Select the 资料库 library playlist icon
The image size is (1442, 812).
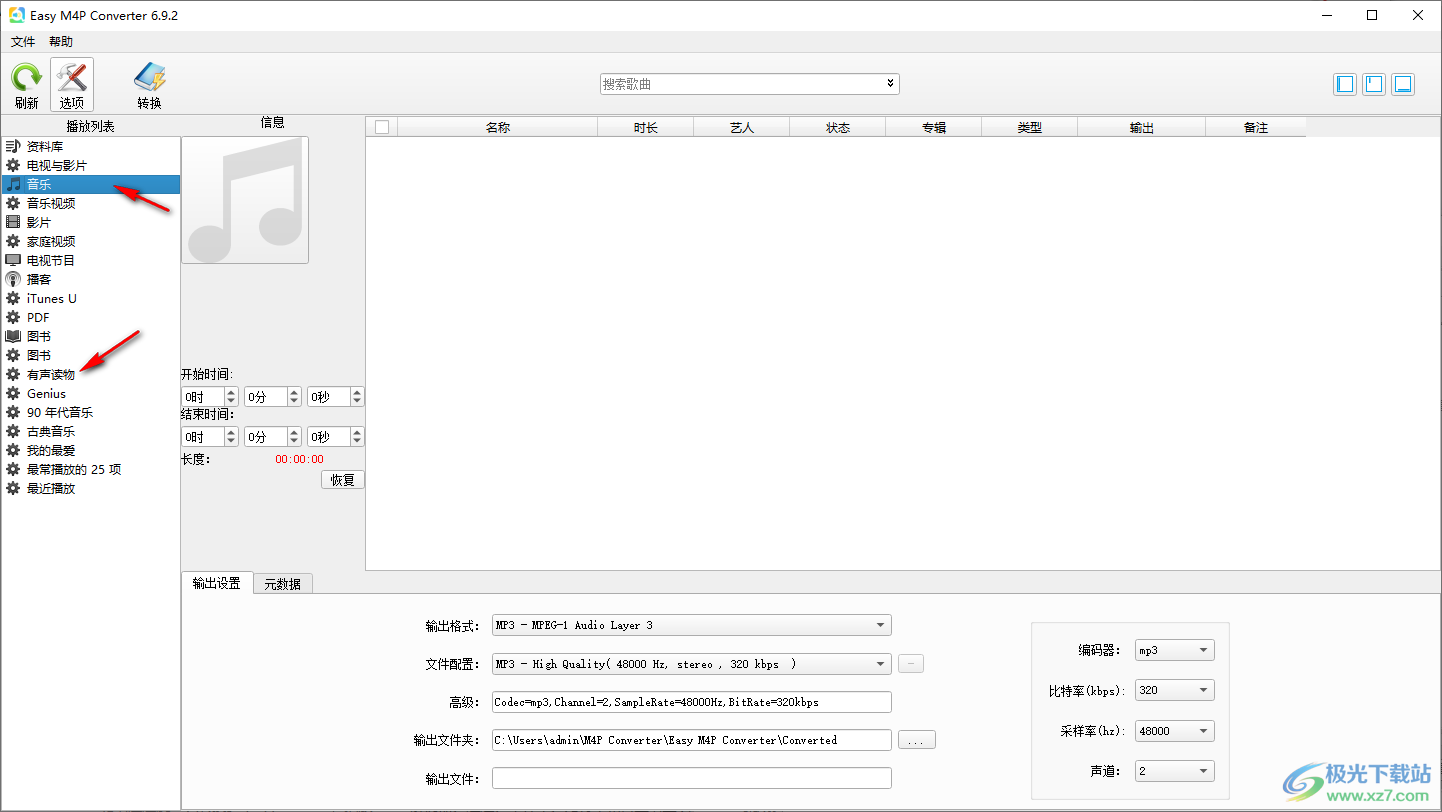pos(13,146)
